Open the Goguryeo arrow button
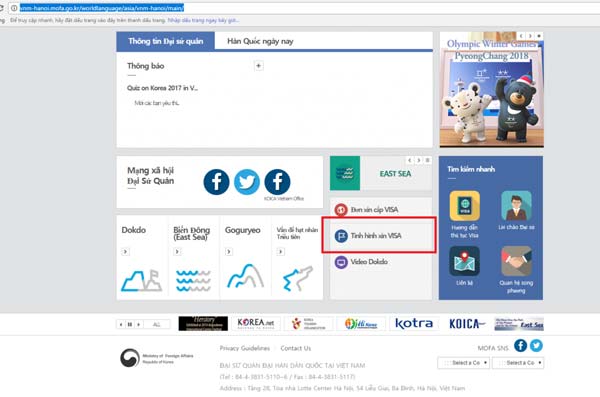Image resolution: width=600 pixels, height=397 pixels. 228,252
